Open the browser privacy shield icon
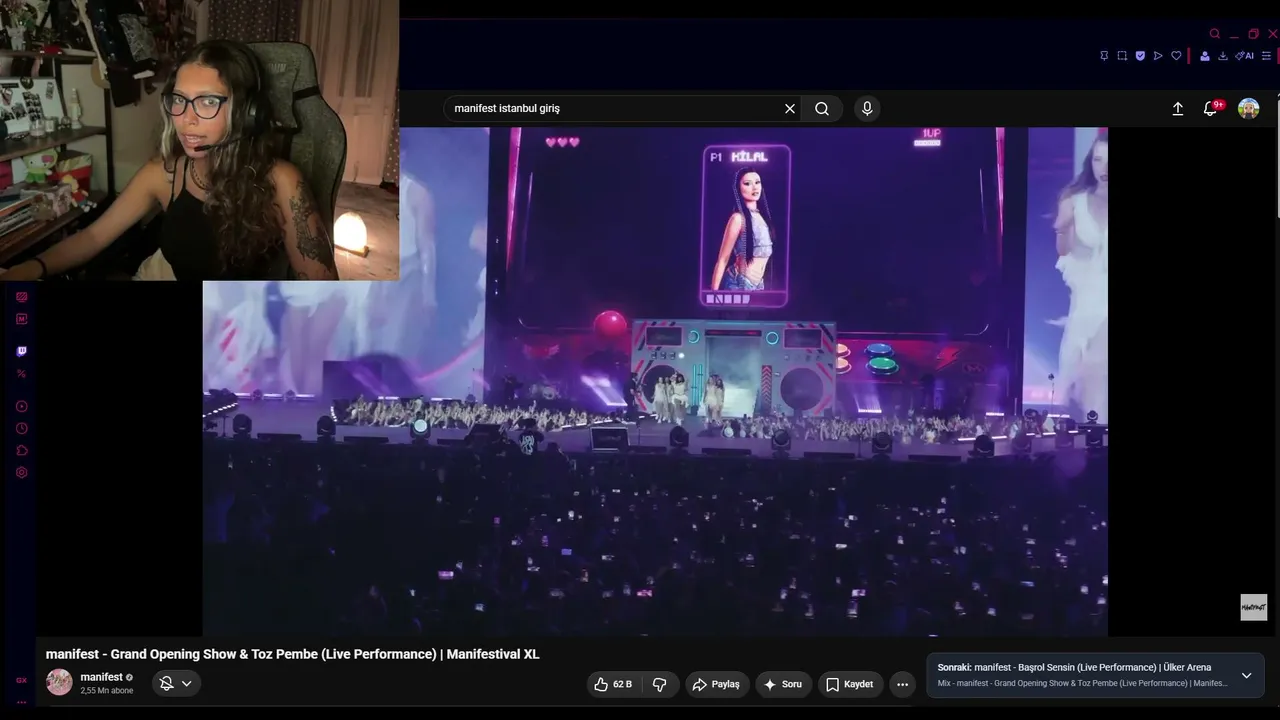Viewport: 1280px width, 720px height. pos(1140,56)
